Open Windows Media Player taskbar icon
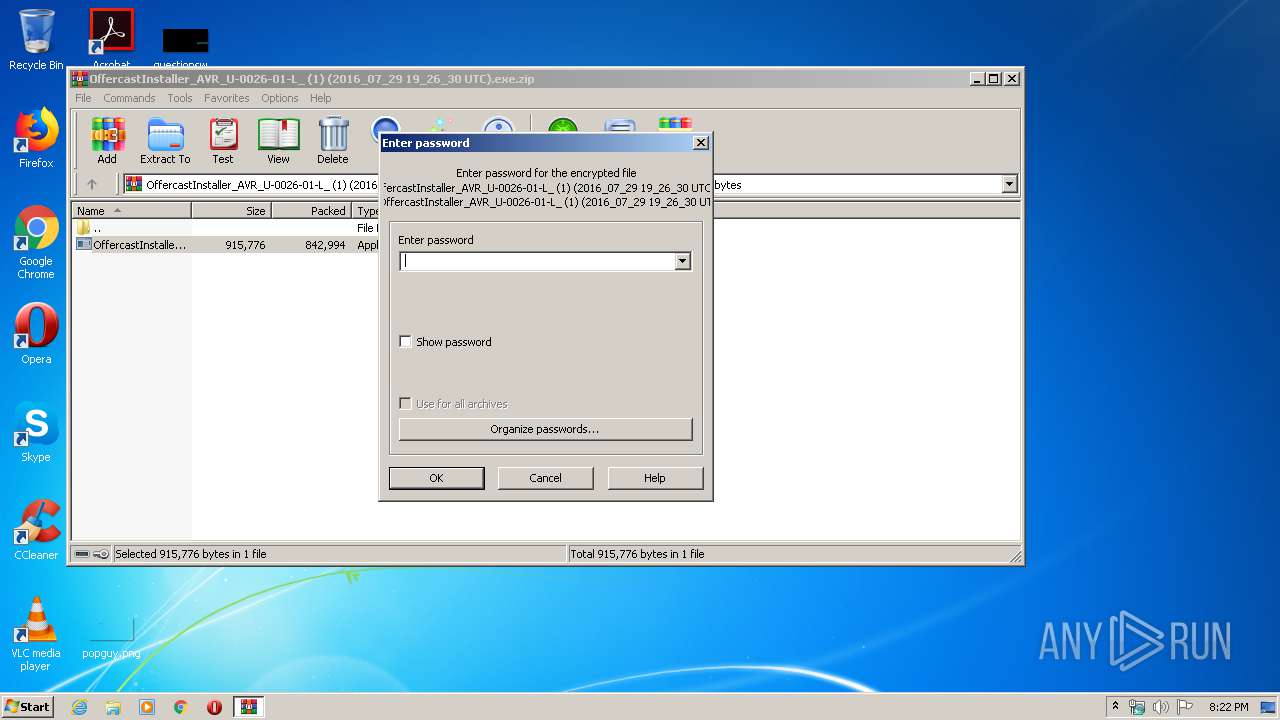This screenshot has height=720, width=1280. tap(147, 707)
